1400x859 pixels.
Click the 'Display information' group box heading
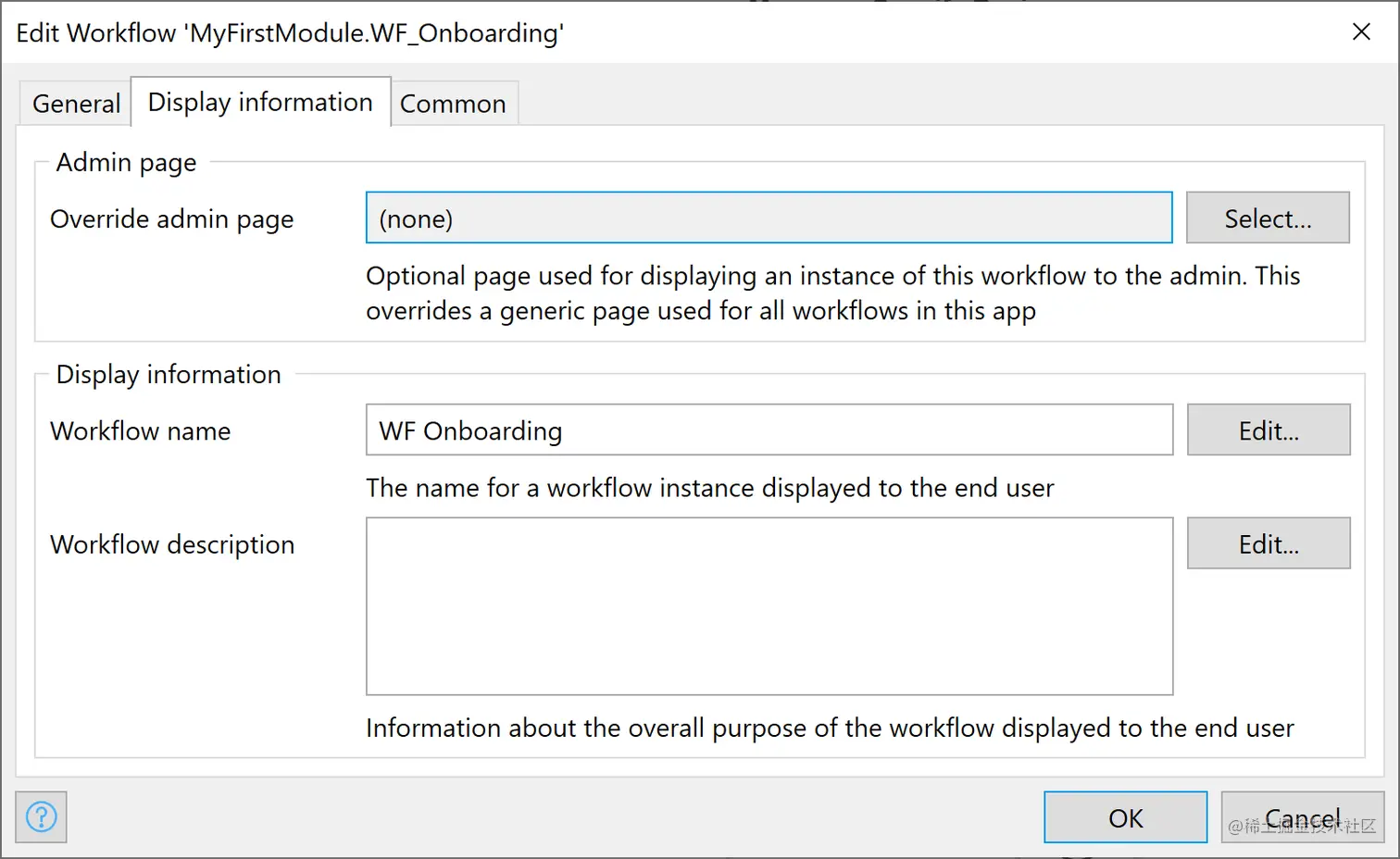(x=169, y=375)
